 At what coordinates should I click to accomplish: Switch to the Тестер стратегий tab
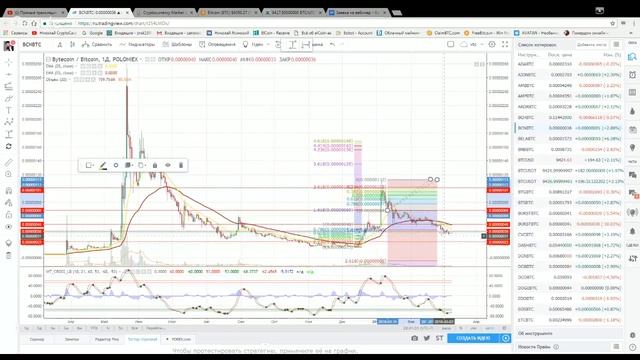point(142,339)
